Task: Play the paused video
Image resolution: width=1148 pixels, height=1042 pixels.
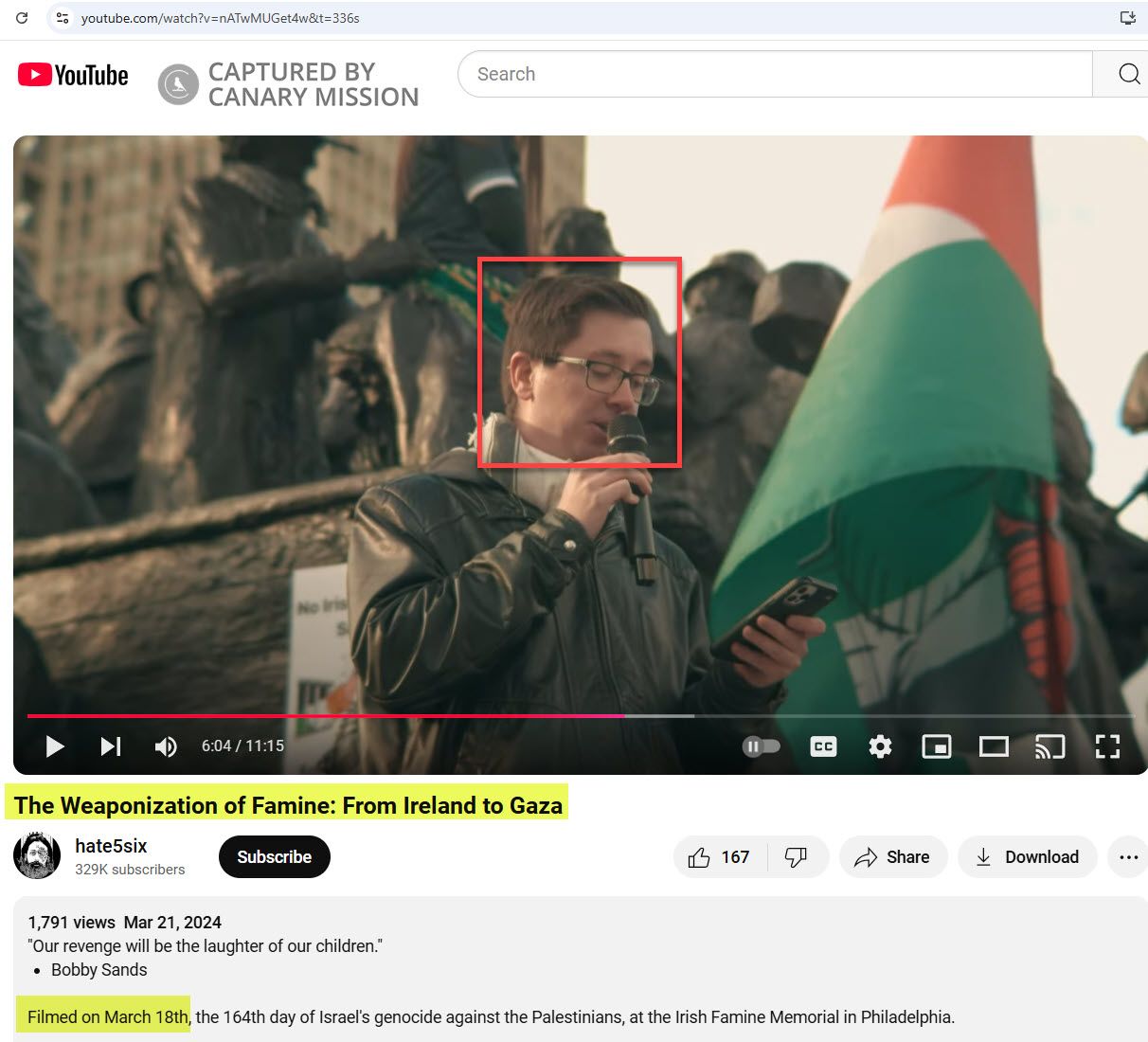Action: [x=54, y=746]
